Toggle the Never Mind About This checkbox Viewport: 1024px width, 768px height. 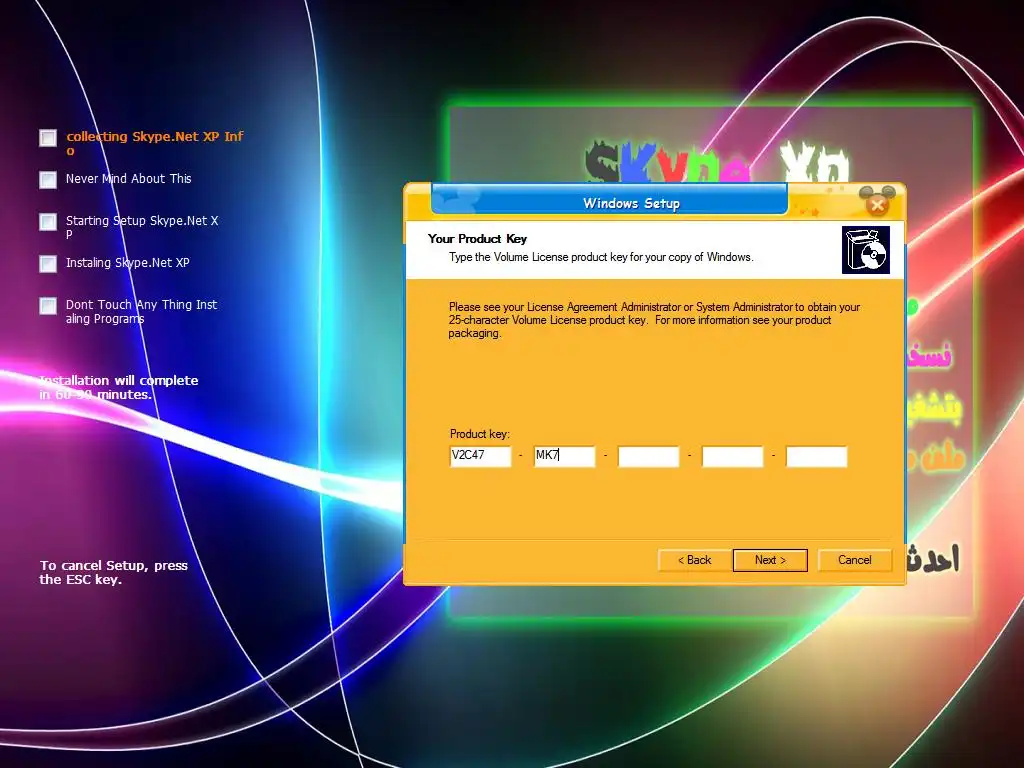pos(48,180)
